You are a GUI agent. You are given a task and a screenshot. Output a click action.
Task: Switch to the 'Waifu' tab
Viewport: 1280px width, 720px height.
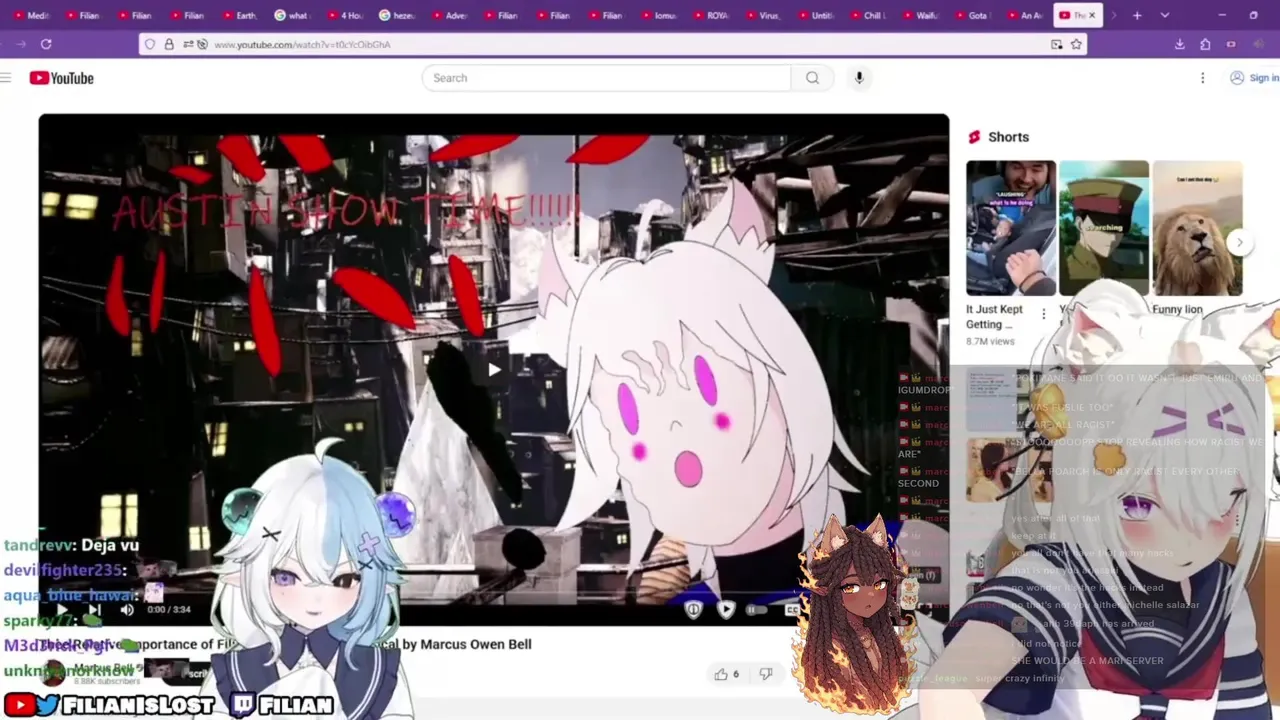pos(920,15)
